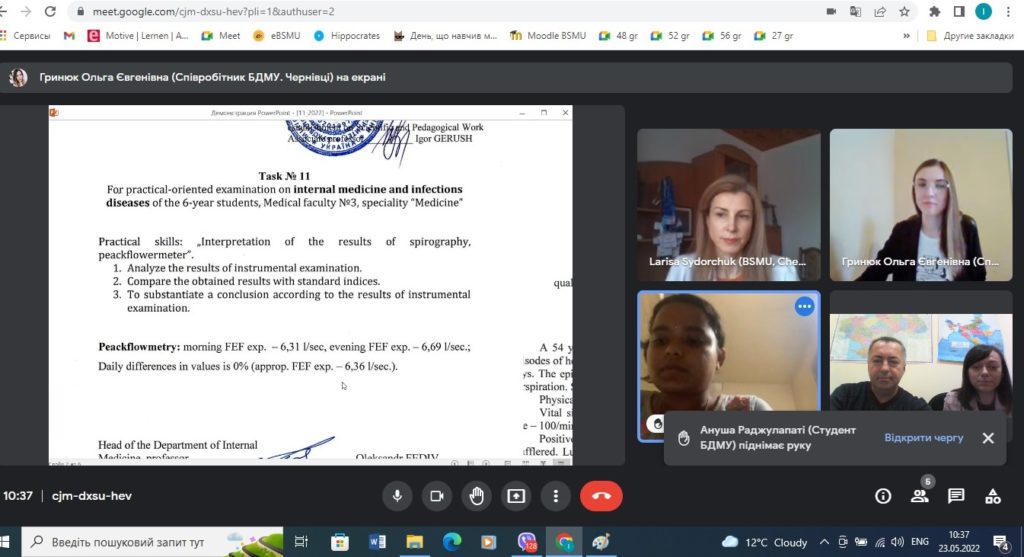Click the Chrome taskbar icon
Image resolution: width=1024 pixels, height=557 pixels.
coord(564,542)
